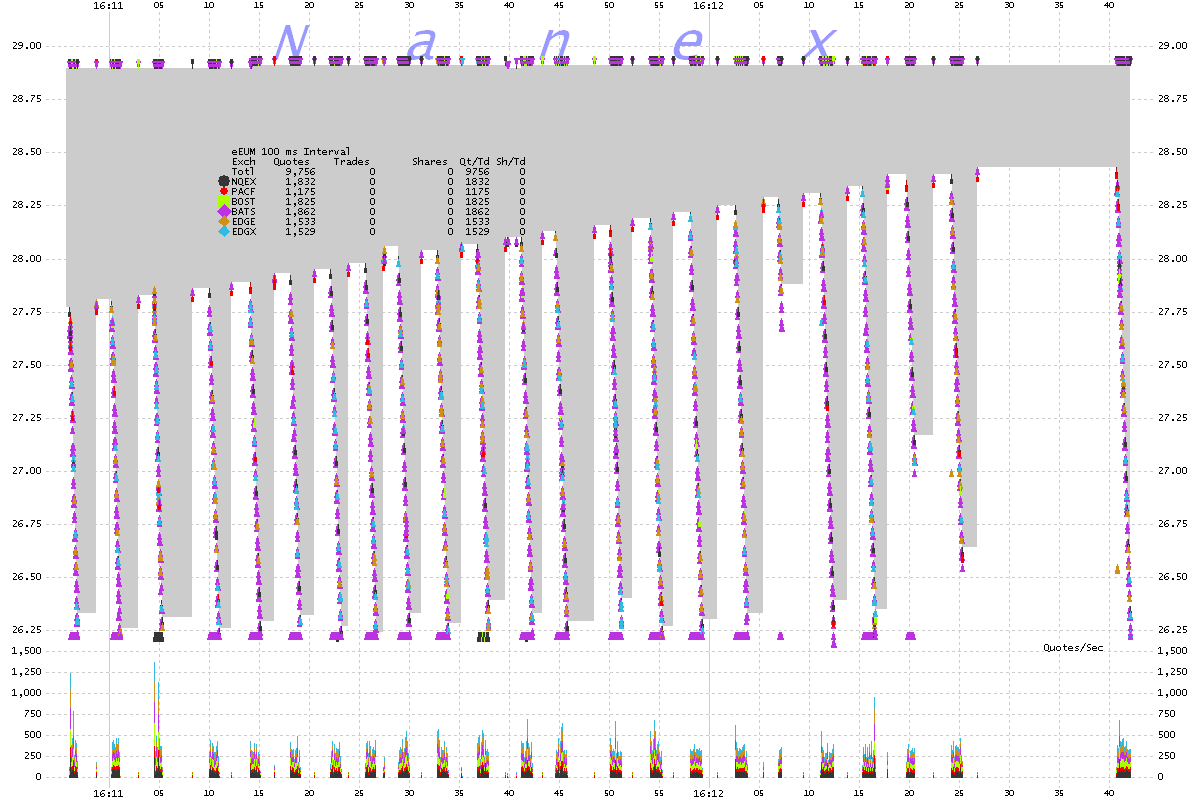Click the "Shares" column header
The width and height of the screenshot is (1200, 800).
tap(429, 161)
